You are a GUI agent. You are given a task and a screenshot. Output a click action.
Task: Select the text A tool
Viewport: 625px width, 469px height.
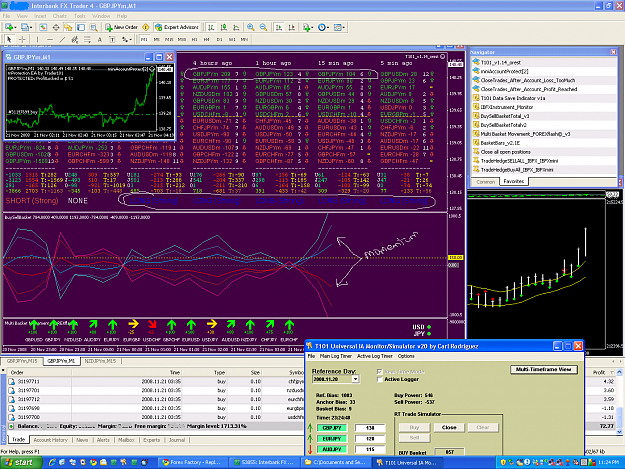tap(100, 39)
